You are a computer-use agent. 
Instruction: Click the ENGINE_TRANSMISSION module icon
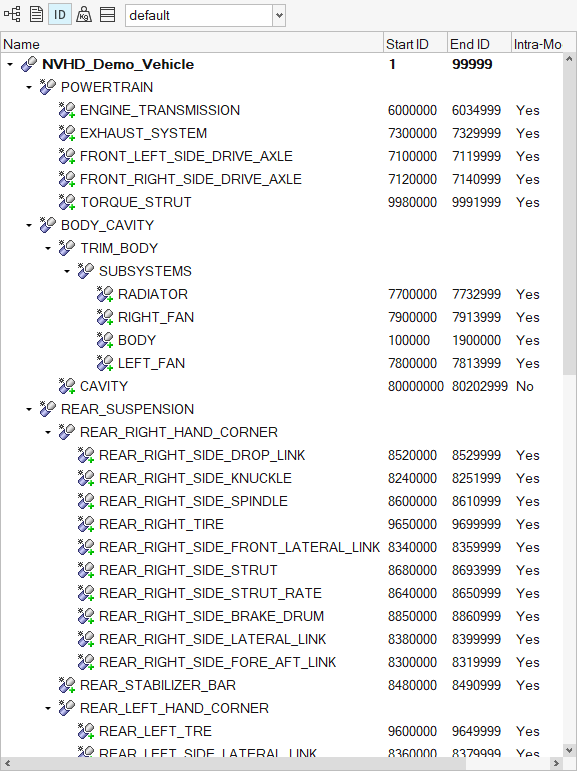67,110
